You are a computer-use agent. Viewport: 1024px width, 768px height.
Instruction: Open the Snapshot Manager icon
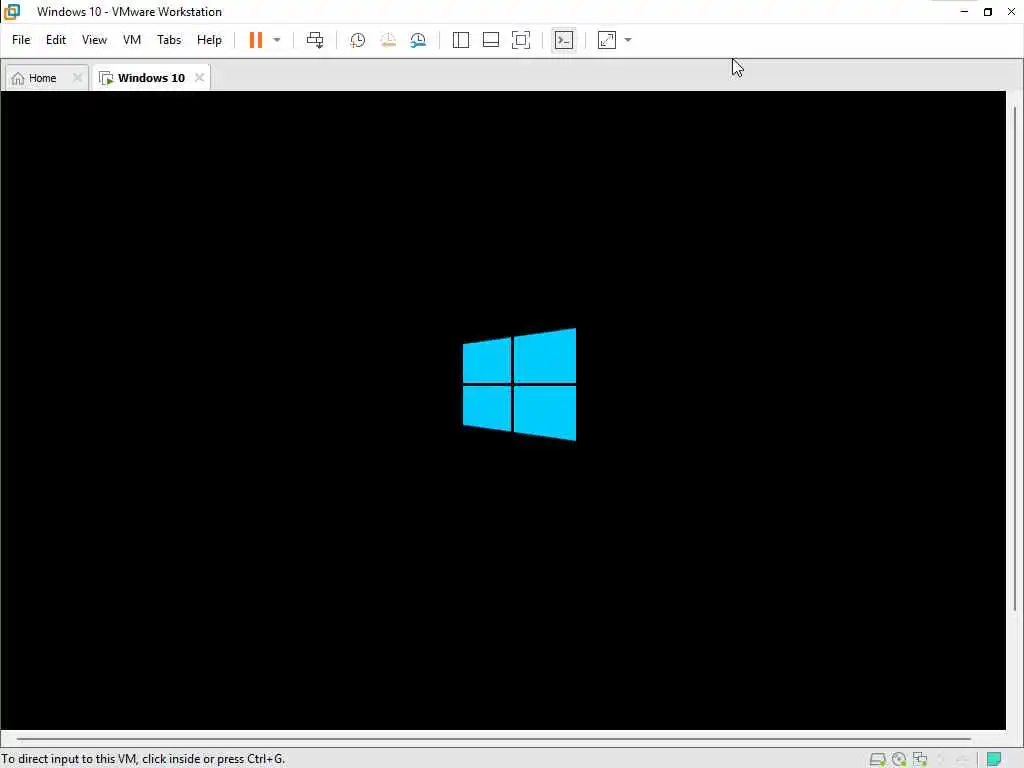418,40
